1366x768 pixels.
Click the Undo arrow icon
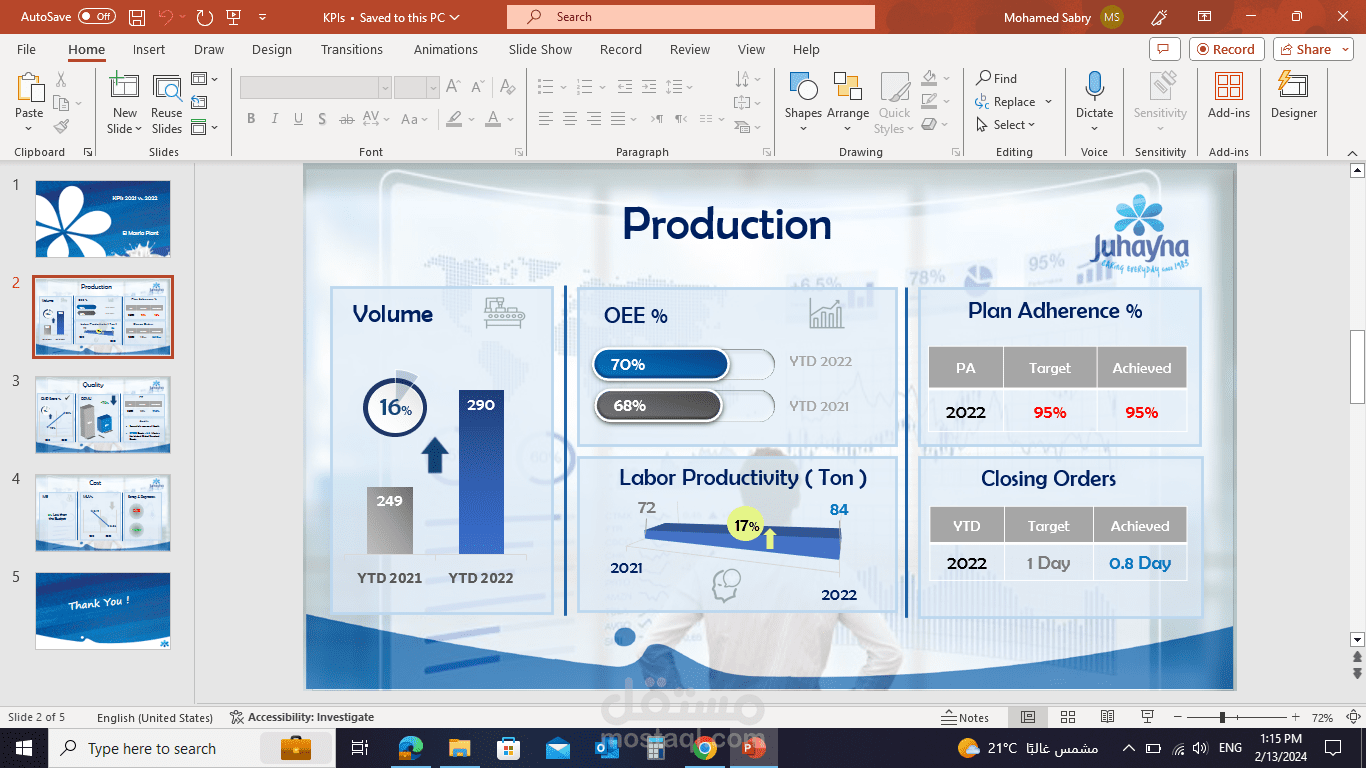click(165, 17)
